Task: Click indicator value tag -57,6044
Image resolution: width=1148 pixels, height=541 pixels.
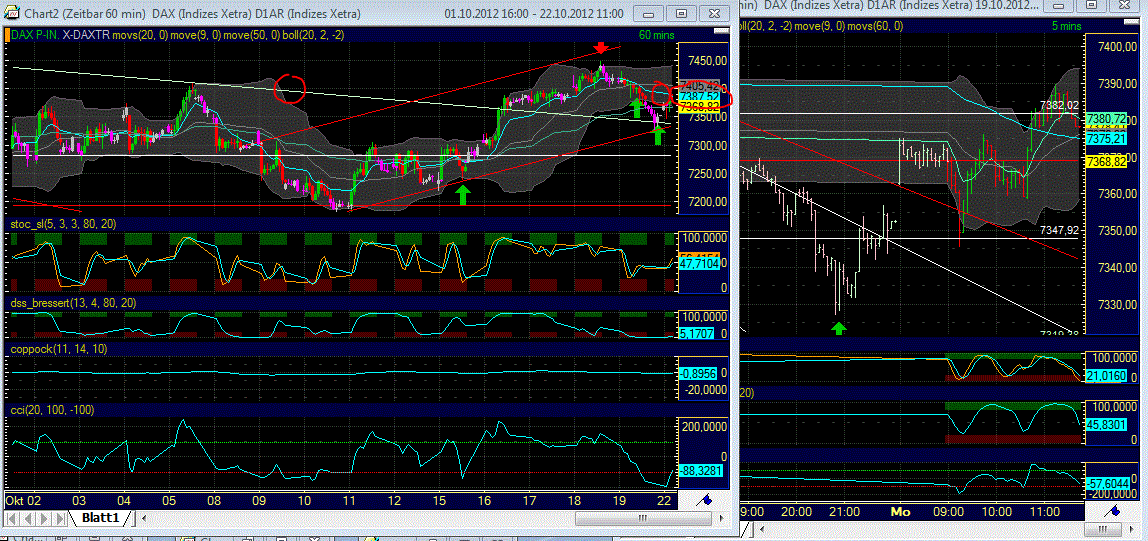Action: coord(1106,484)
